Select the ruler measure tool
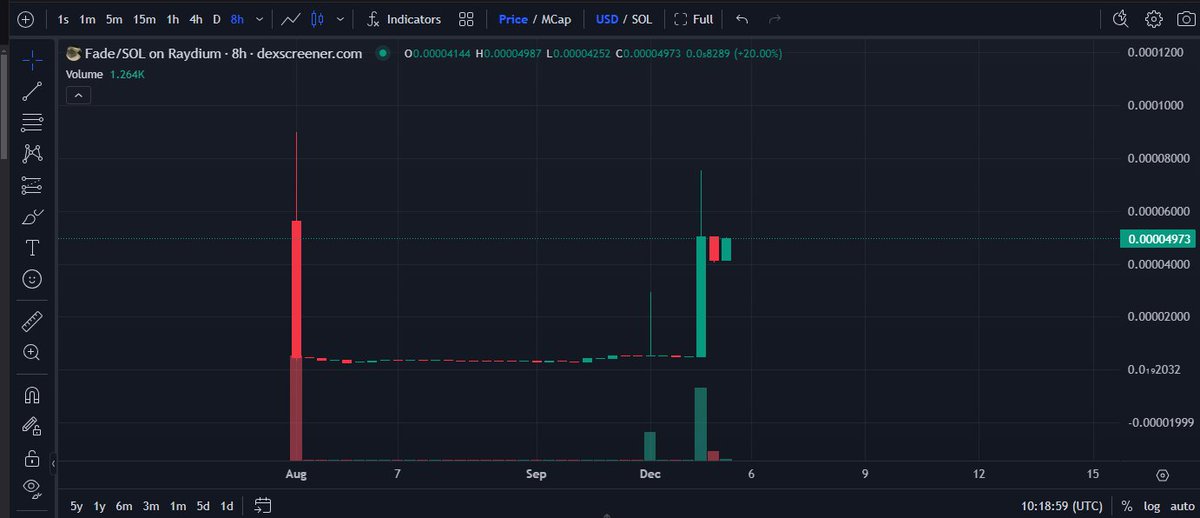 (x=31, y=321)
